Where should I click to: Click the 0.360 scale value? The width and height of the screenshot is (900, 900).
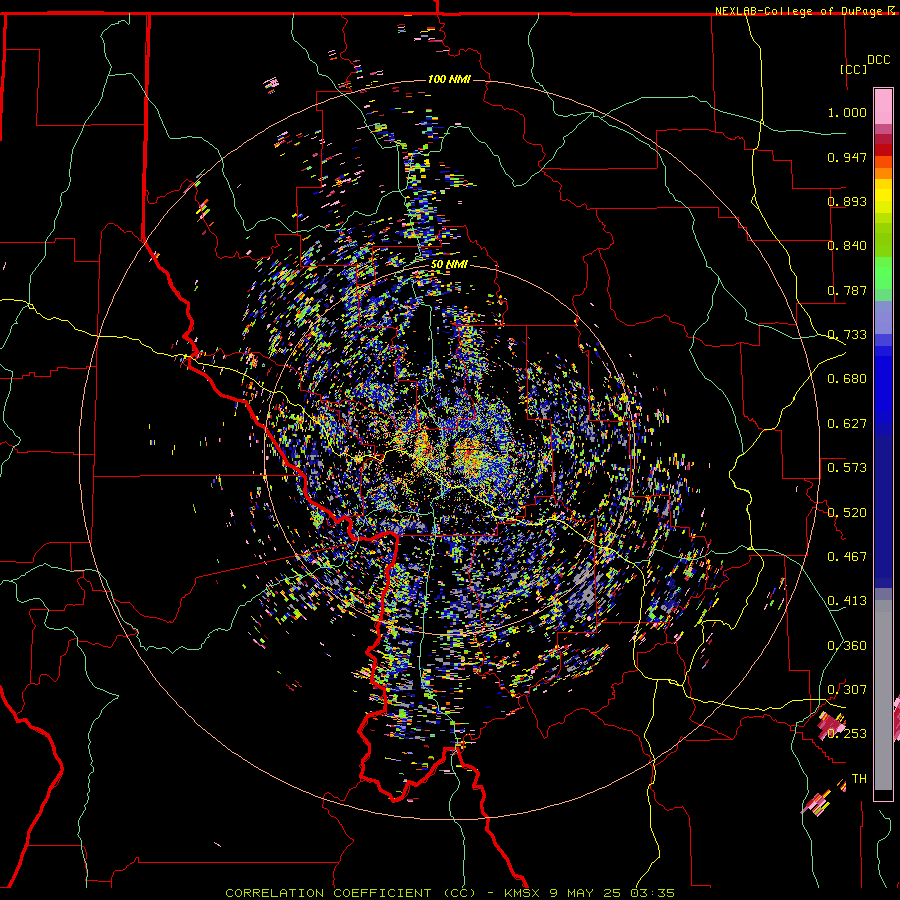point(847,646)
